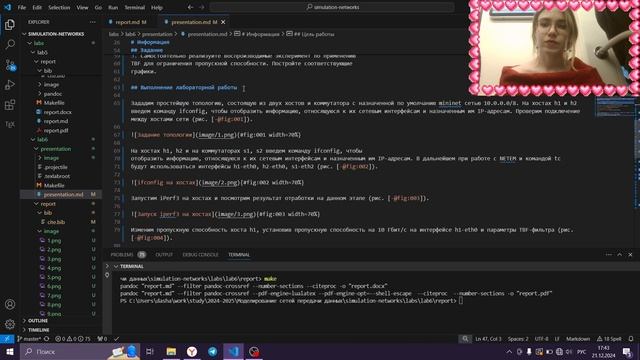Click the 18 Spell warning indicator

(x=609, y=339)
